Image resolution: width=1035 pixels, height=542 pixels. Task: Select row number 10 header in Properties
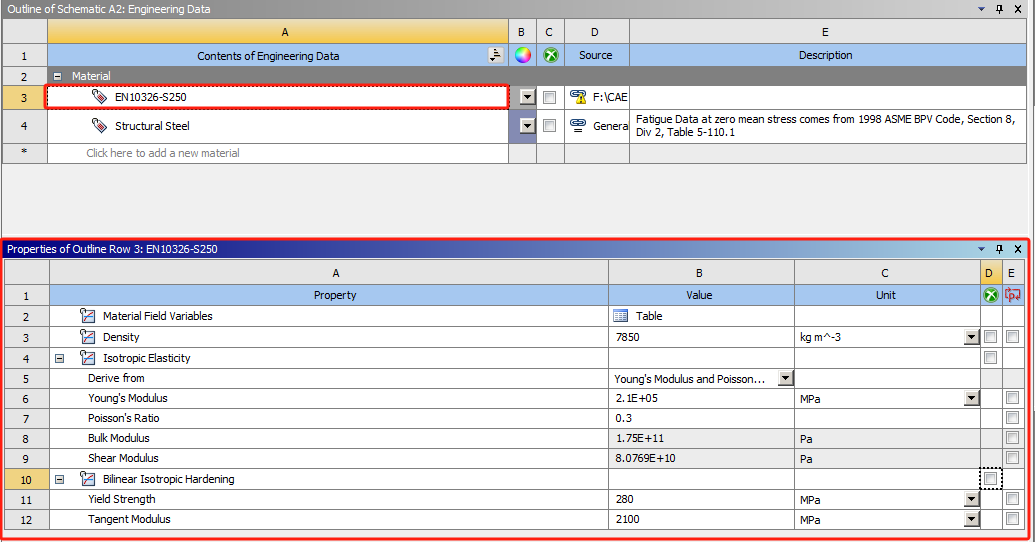coord(26,479)
